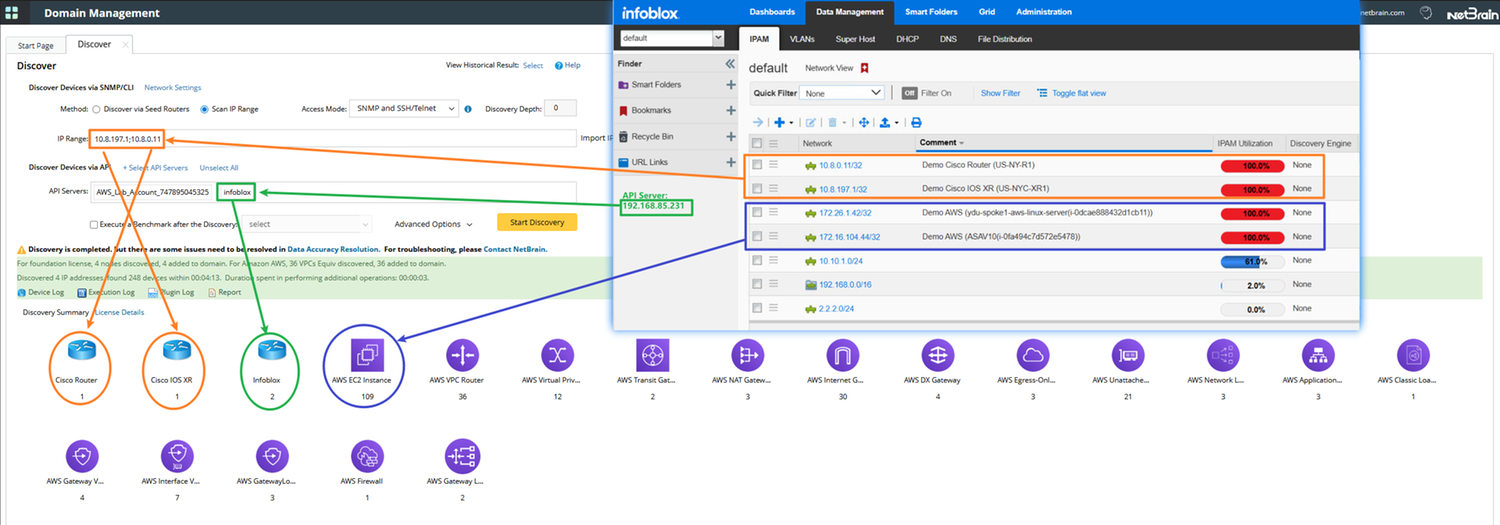Check Execute a Benchmark after Discovery
1500x525 pixels.
click(x=94, y=225)
